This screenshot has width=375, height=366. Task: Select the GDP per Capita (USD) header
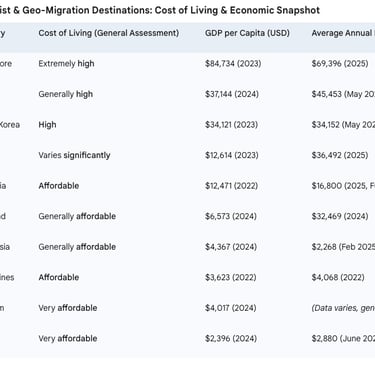click(247, 33)
